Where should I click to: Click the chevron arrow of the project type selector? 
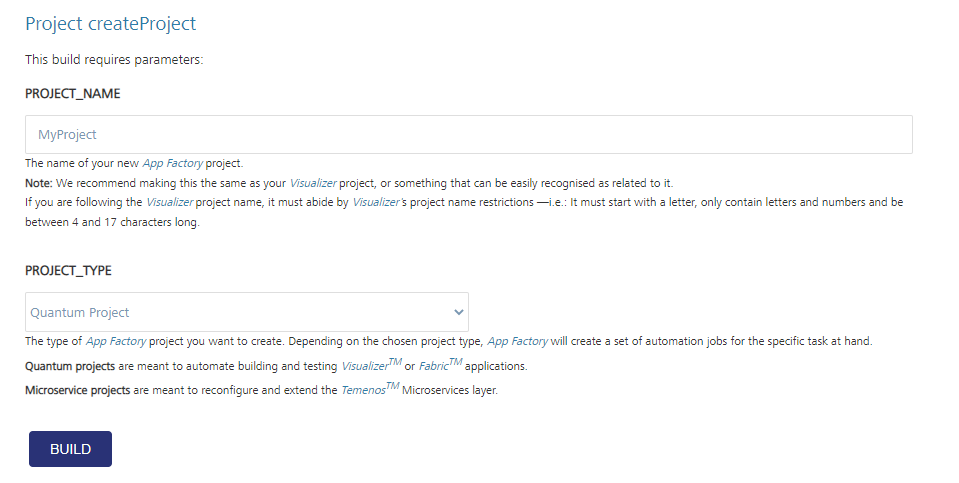[459, 312]
